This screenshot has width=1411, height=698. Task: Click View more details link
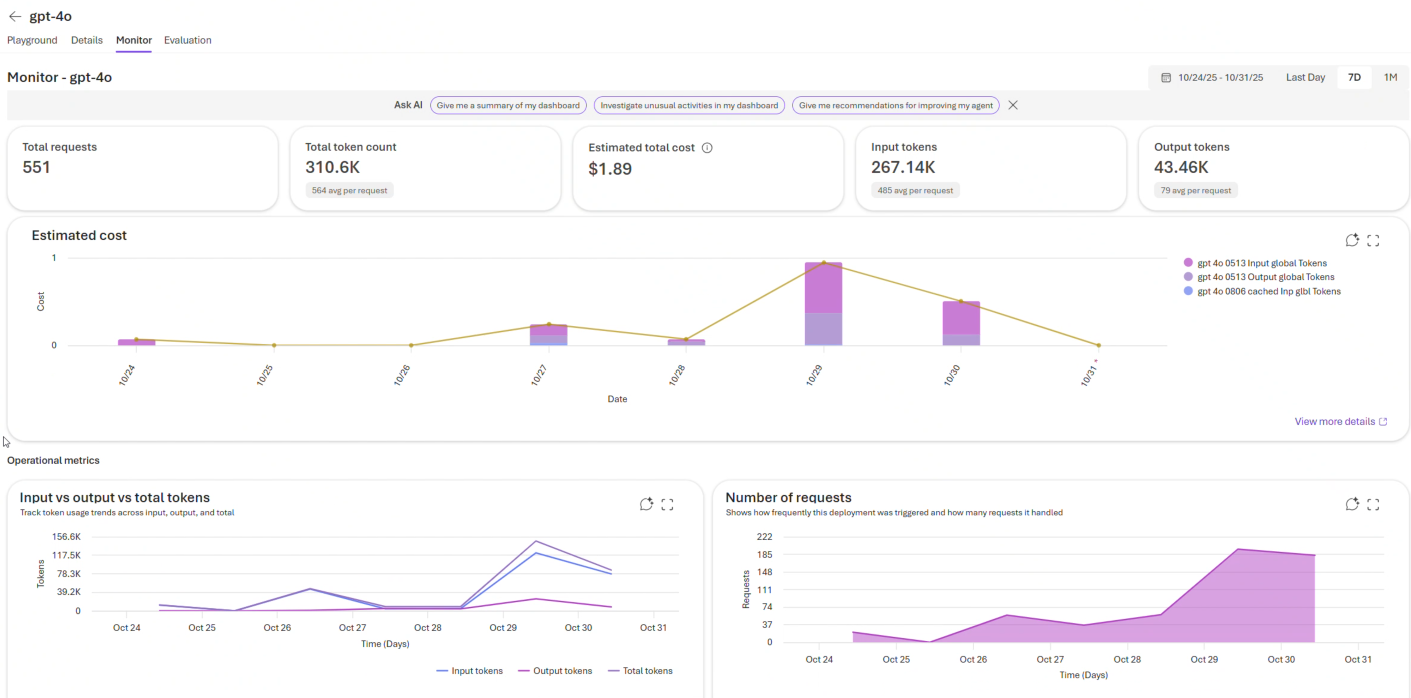[1335, 421]
